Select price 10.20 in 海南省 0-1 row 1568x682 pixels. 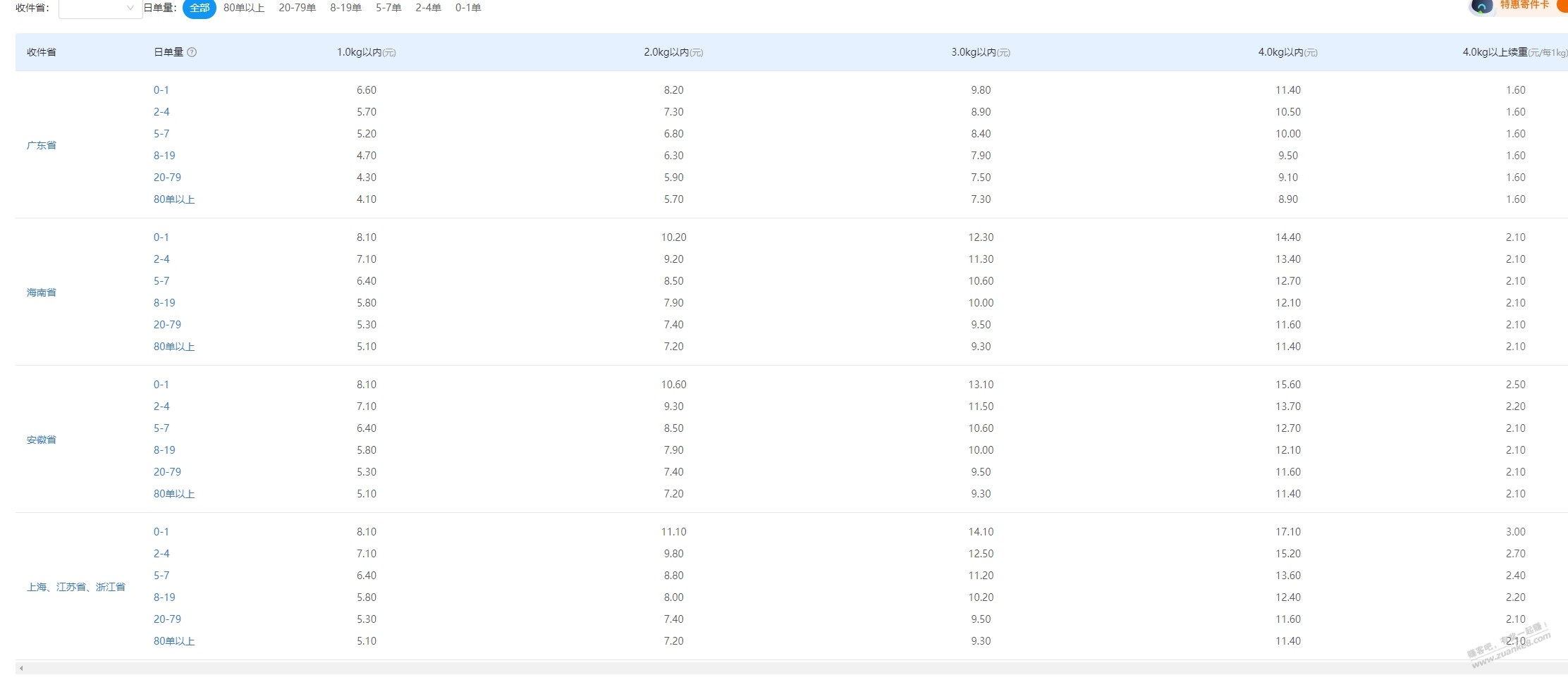tap(674, 237)
